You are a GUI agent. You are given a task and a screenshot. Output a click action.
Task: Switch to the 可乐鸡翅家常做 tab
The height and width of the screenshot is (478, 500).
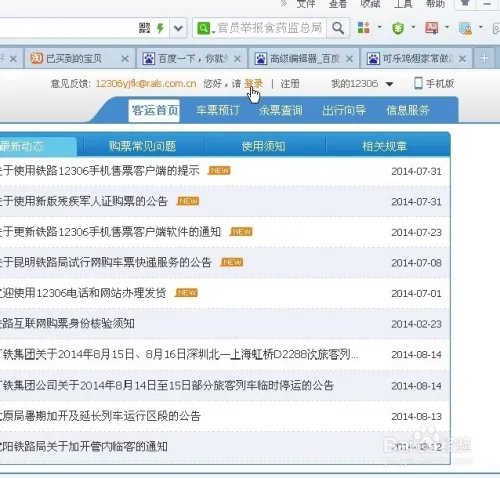pos(417,59)
